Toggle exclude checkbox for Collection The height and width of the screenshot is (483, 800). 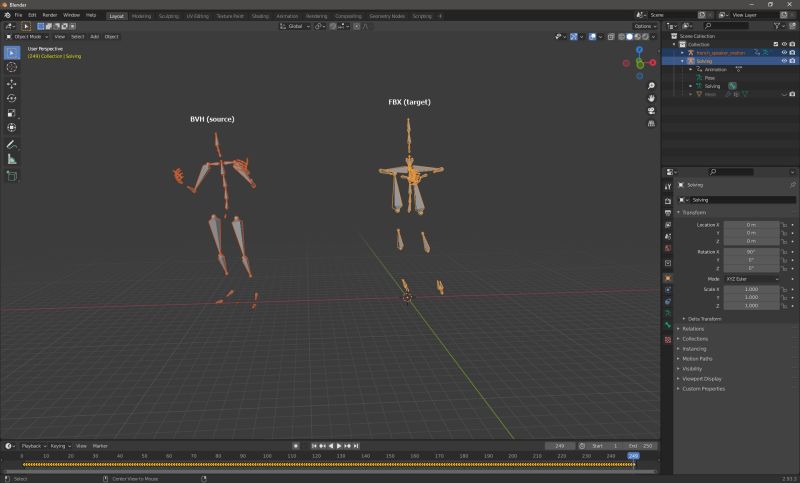tap(776, 44)
